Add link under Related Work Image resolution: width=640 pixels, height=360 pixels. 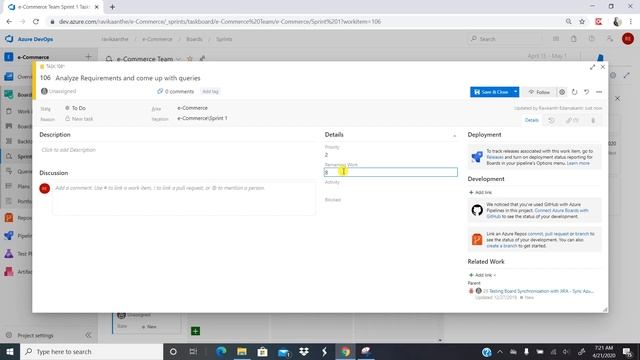[482, 275]
